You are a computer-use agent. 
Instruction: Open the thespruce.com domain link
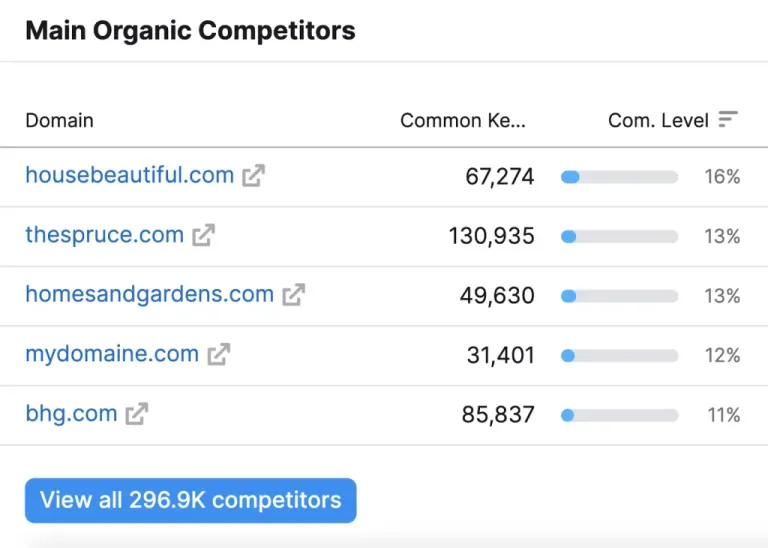click(105, 235)
